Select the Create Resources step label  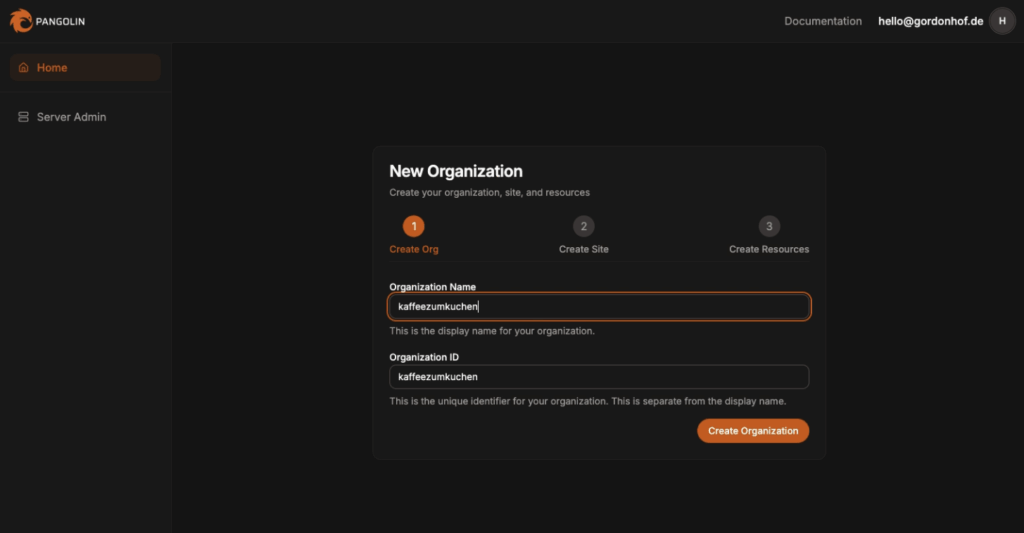pyautogui.click(x=769, y=249)
